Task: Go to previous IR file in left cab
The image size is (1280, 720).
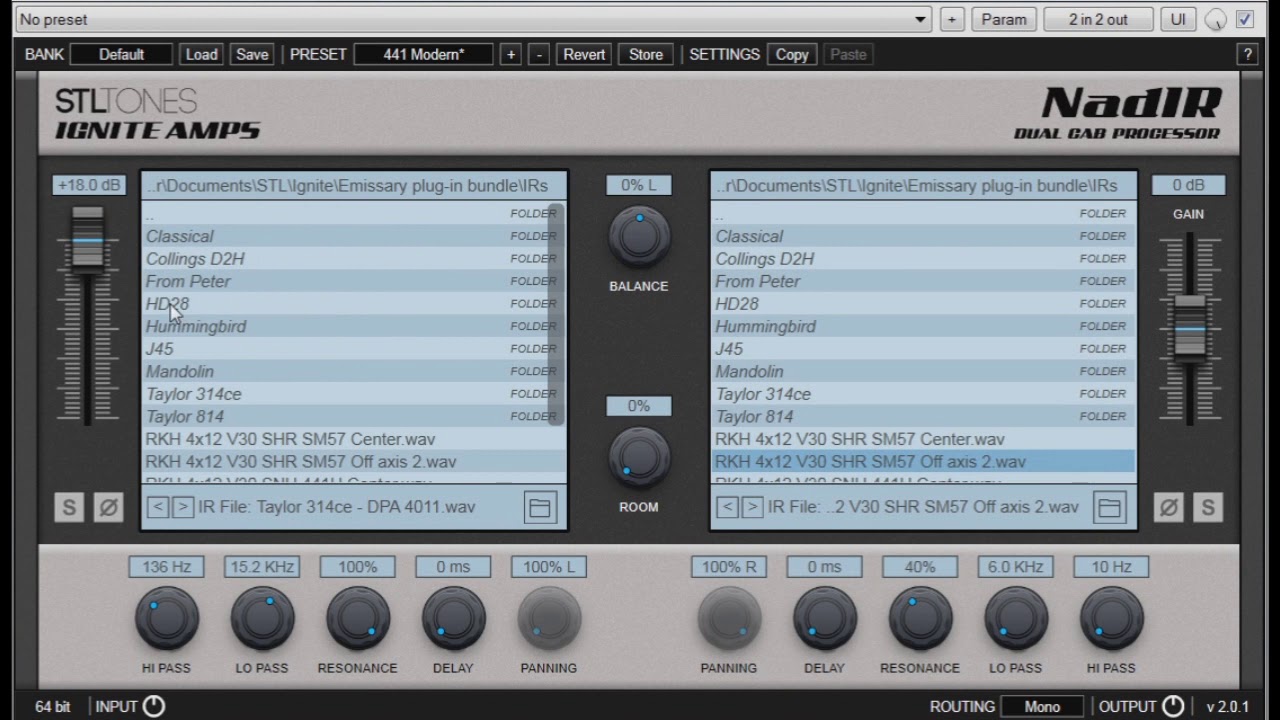Action: coord(157,507)
